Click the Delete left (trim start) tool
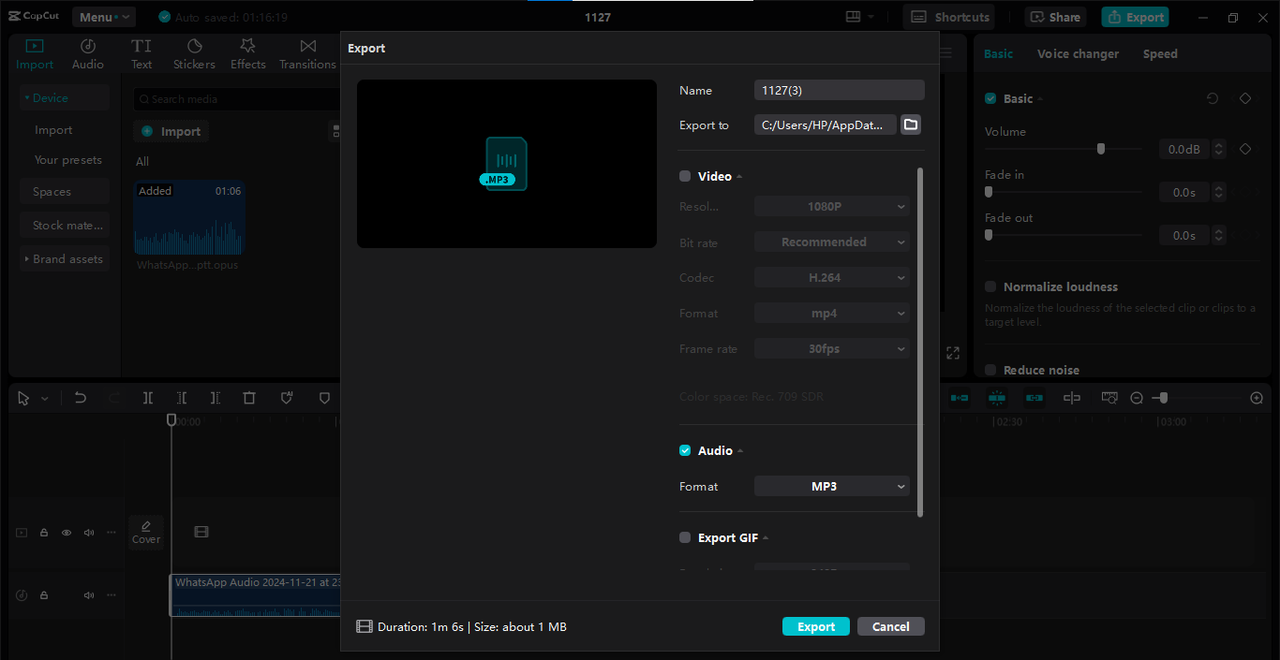Screen dimensions: 1280x660 pyautogui.click(x=182, y=398)
